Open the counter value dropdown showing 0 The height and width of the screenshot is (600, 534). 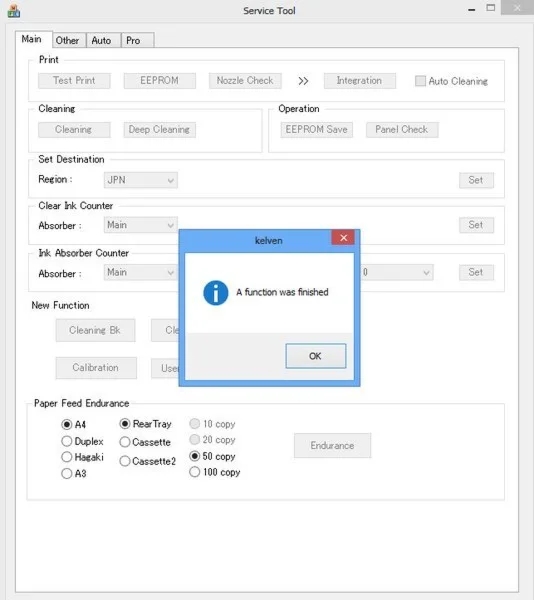pos(397,272)
